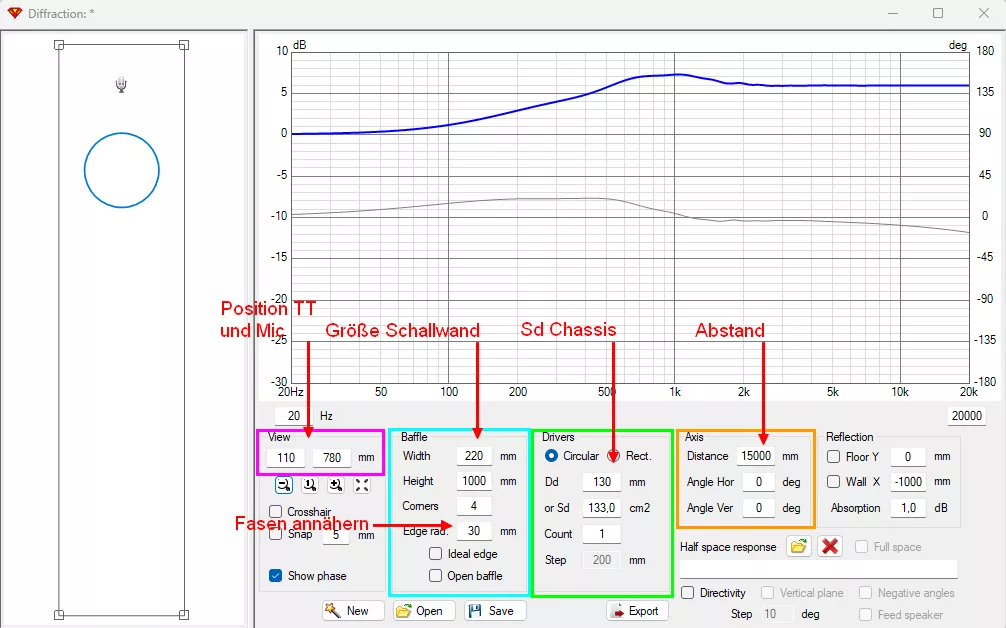Image resolution: width=1006 pixels, height=628 pixels.
Task: Uncheck the Show phase checkbox
Action: pyautogui.click(x=276, y=576)
